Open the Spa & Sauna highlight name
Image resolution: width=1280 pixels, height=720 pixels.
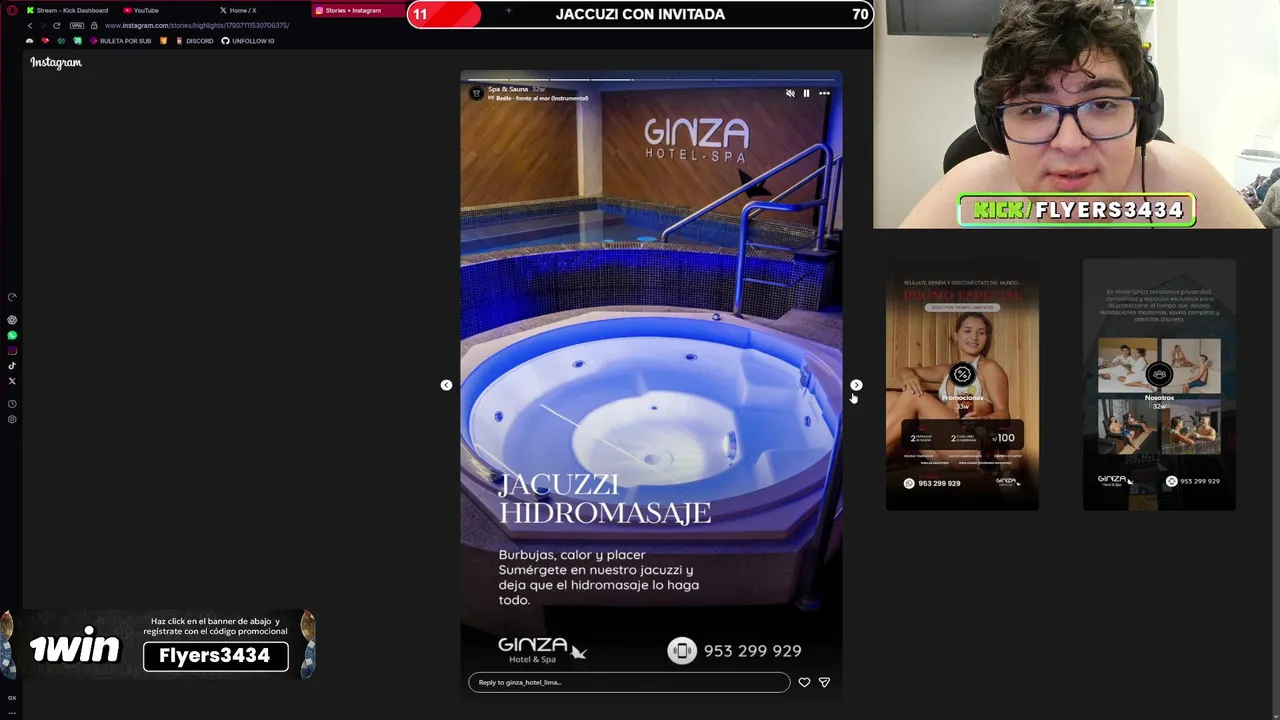pyautogui.click(x=508, y=89)
